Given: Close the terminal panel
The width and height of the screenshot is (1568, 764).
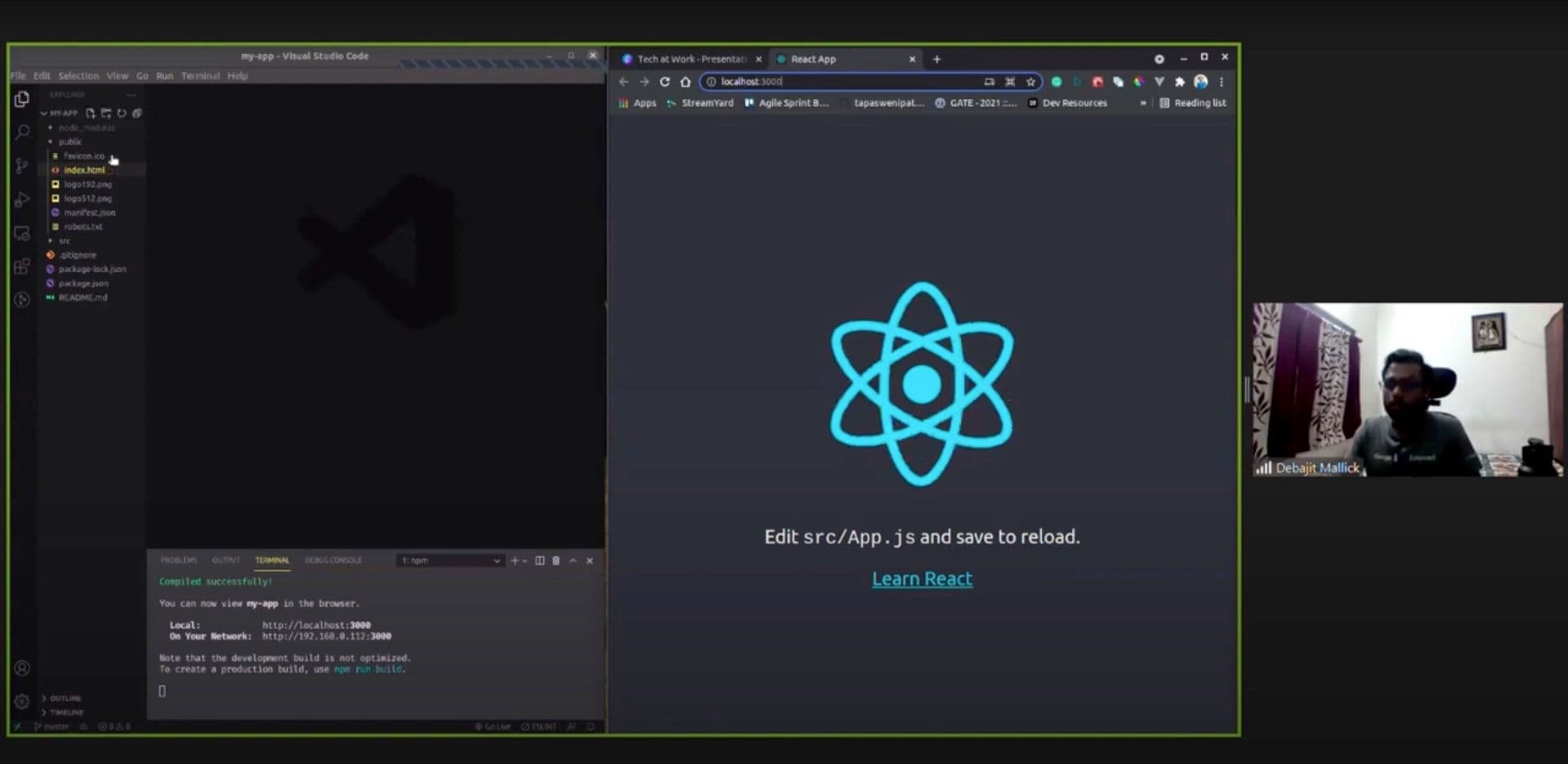Looking at the screenshot, I should [590, 561].
